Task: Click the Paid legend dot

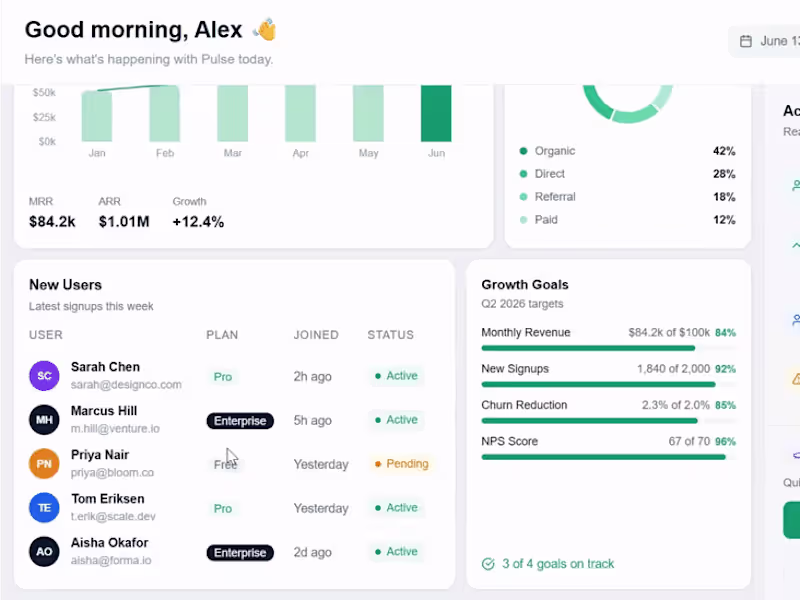Action: pos(523,220)
